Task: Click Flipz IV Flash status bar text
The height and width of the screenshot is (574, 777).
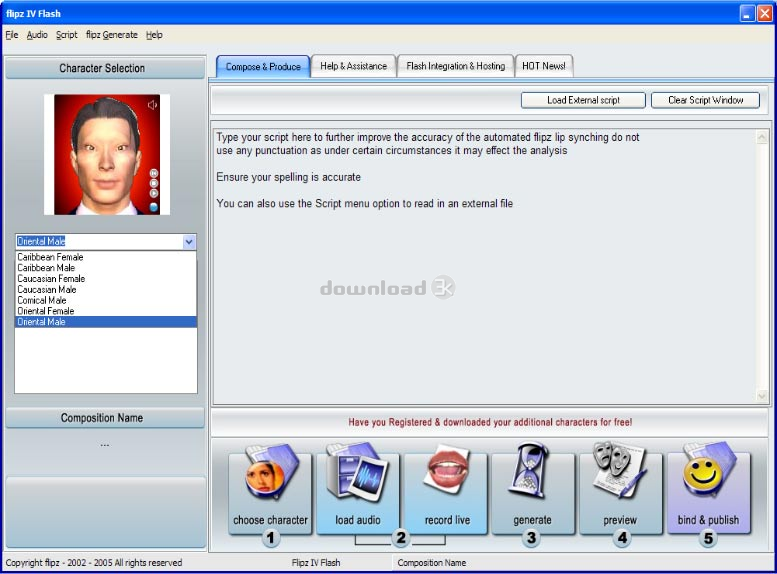Action: [316, 563]
